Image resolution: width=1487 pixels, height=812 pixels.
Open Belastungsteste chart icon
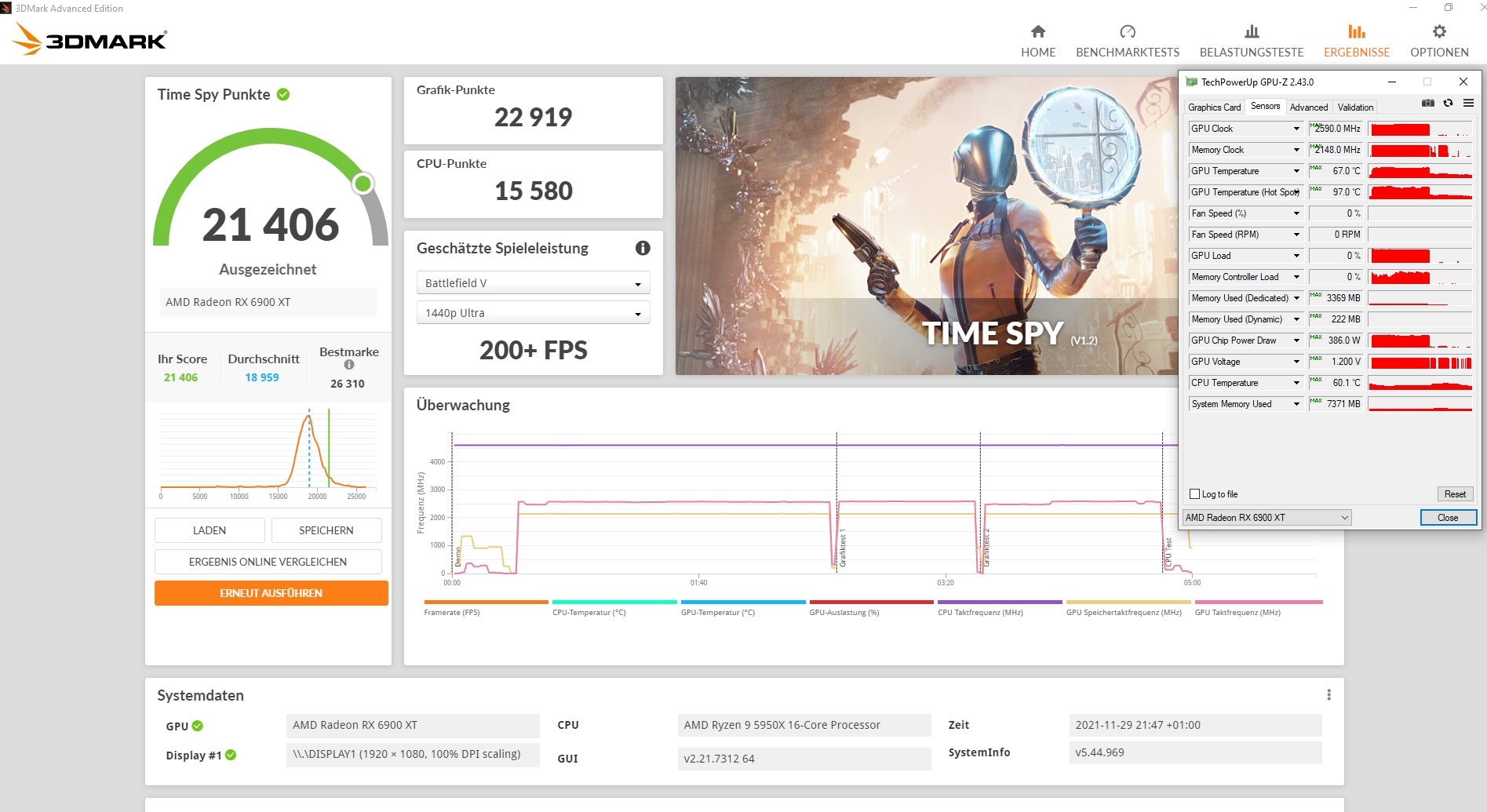click(1252, 31)
